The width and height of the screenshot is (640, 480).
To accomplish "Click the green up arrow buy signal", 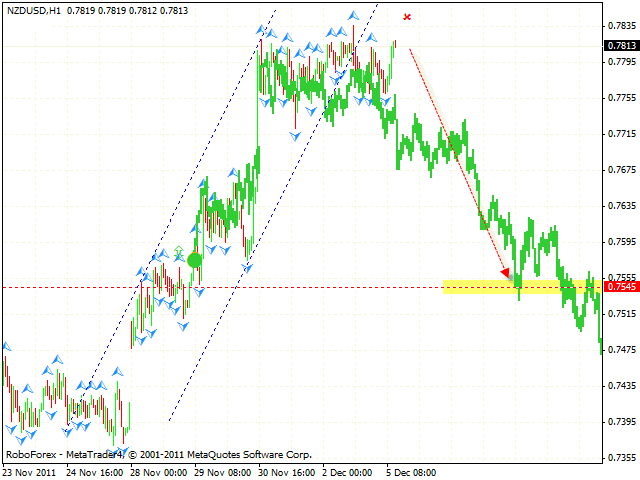I will pos(179,250).
